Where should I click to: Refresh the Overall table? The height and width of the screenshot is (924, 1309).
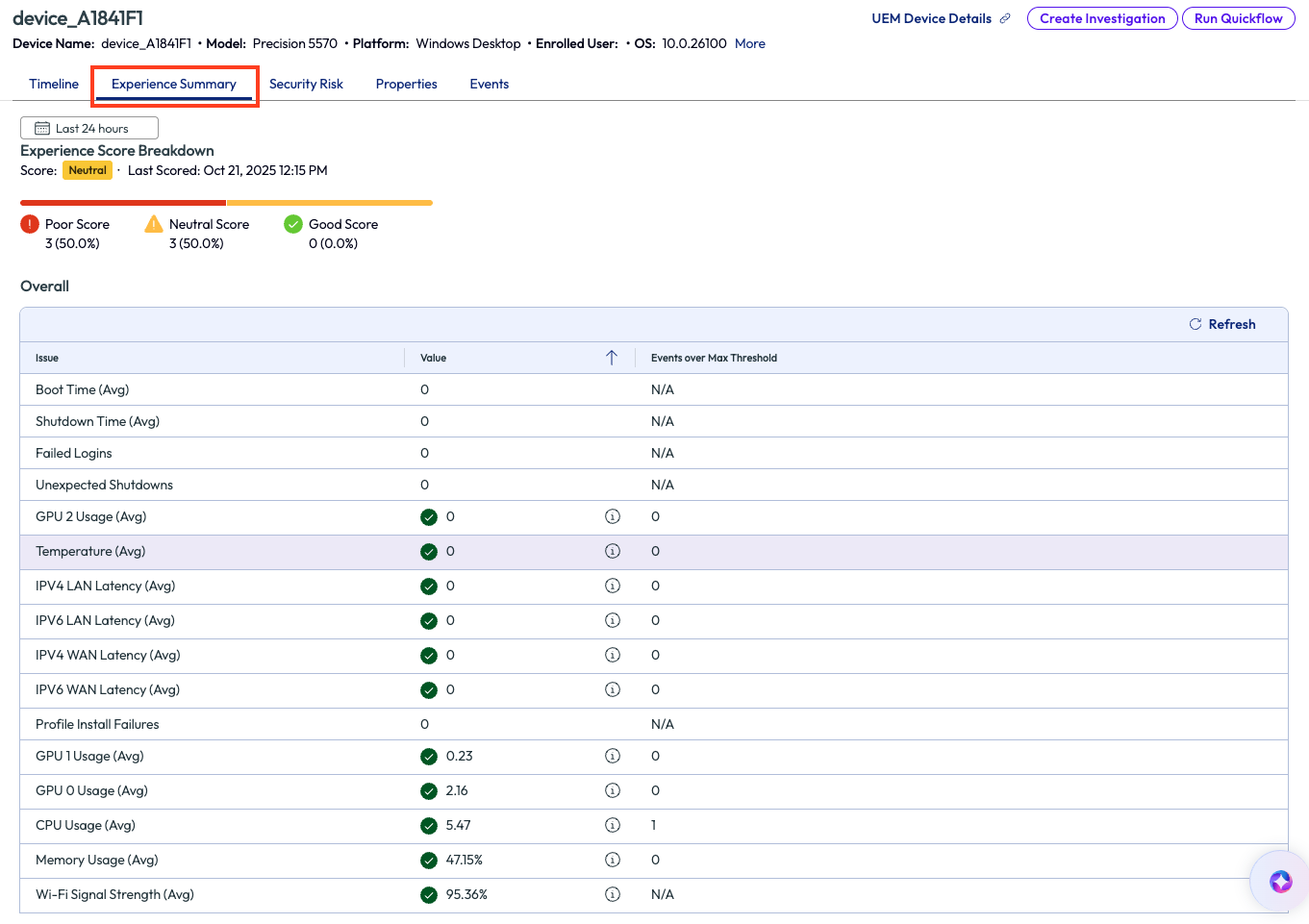[x=1222, y=325]
